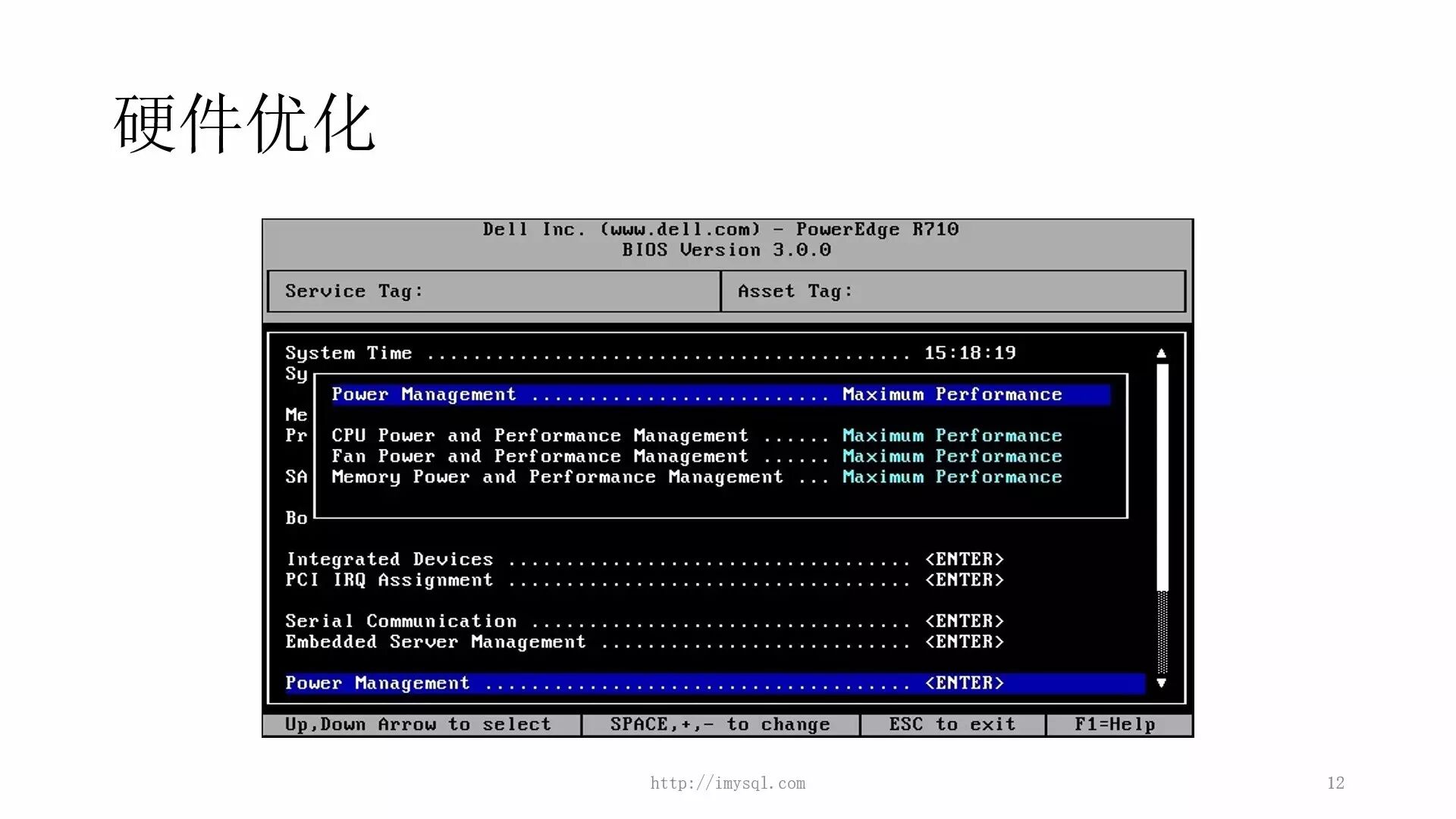
Task: Click the Asset Tag field
Action: coord(952,291)
